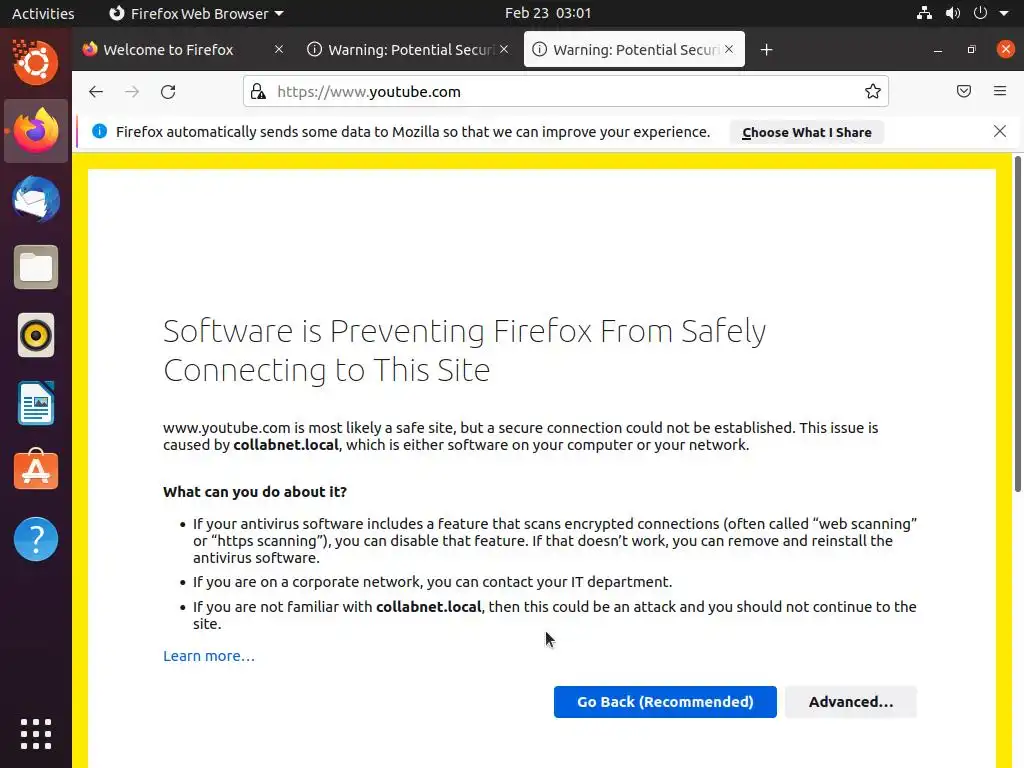This screenshot has width=1024, height=768.
Task: Switch to the Welcome to Firefox tab
Action: 168,50
